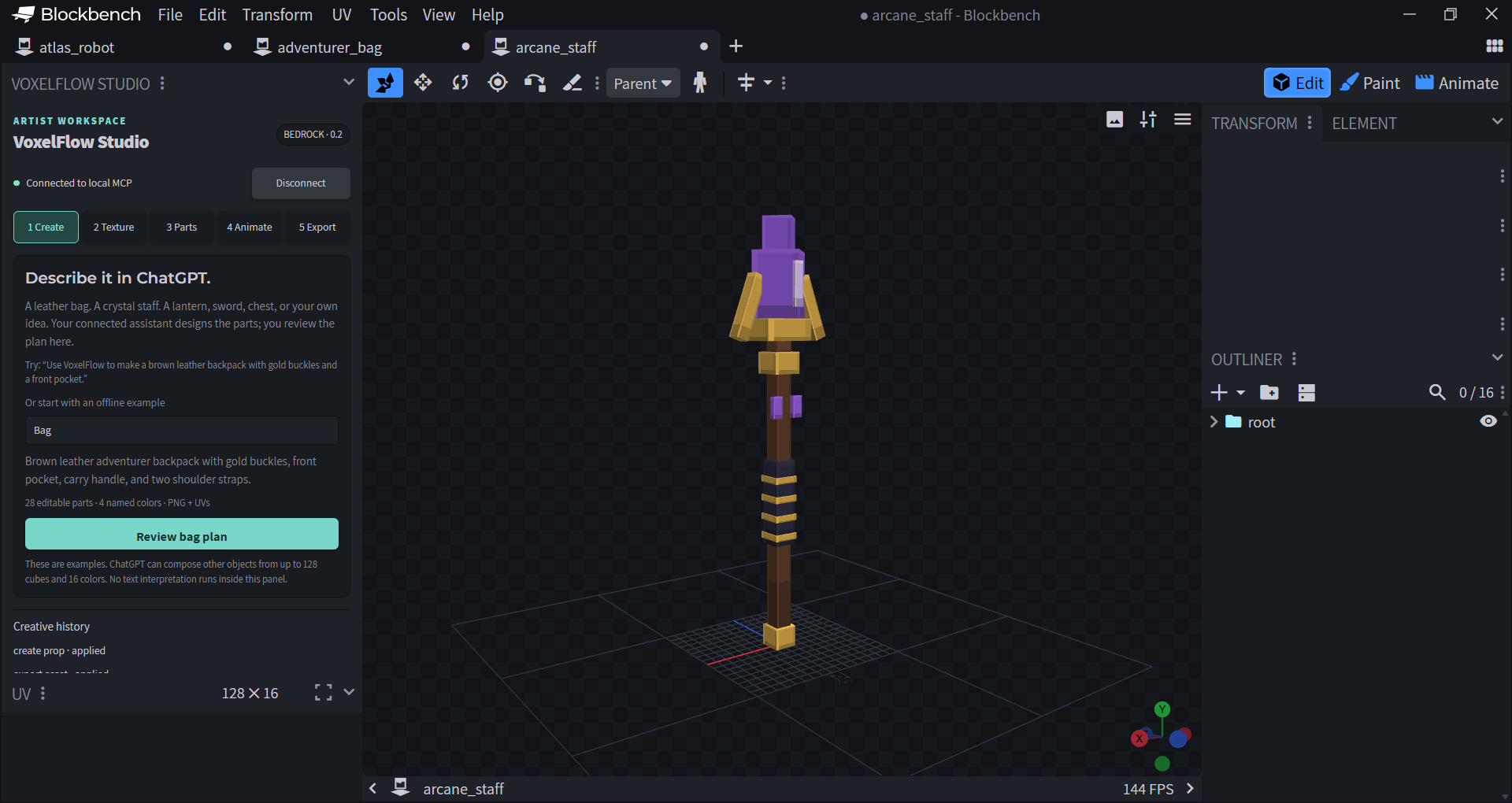Click the player model figure icon

(700, 83)
